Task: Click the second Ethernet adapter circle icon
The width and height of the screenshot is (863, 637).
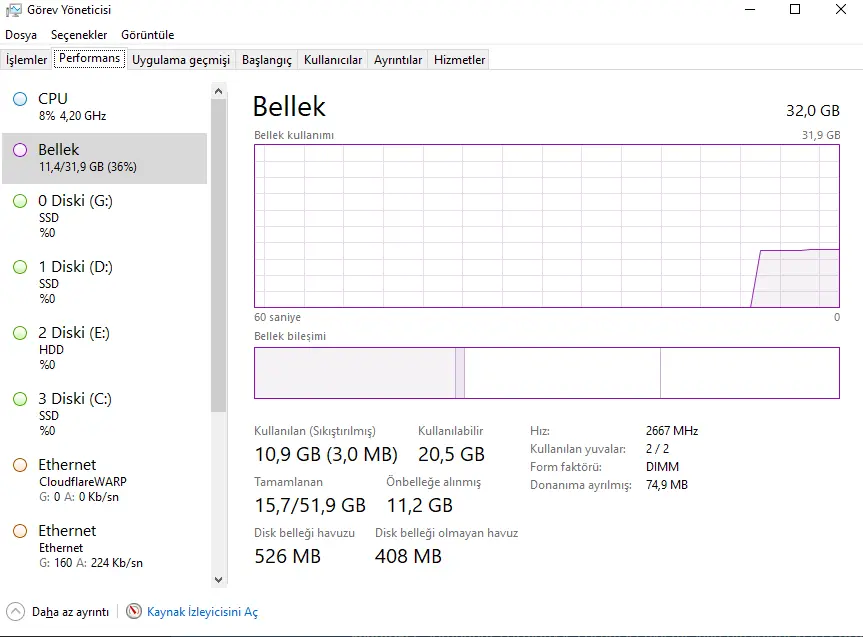Action: (x=20, y=531)
